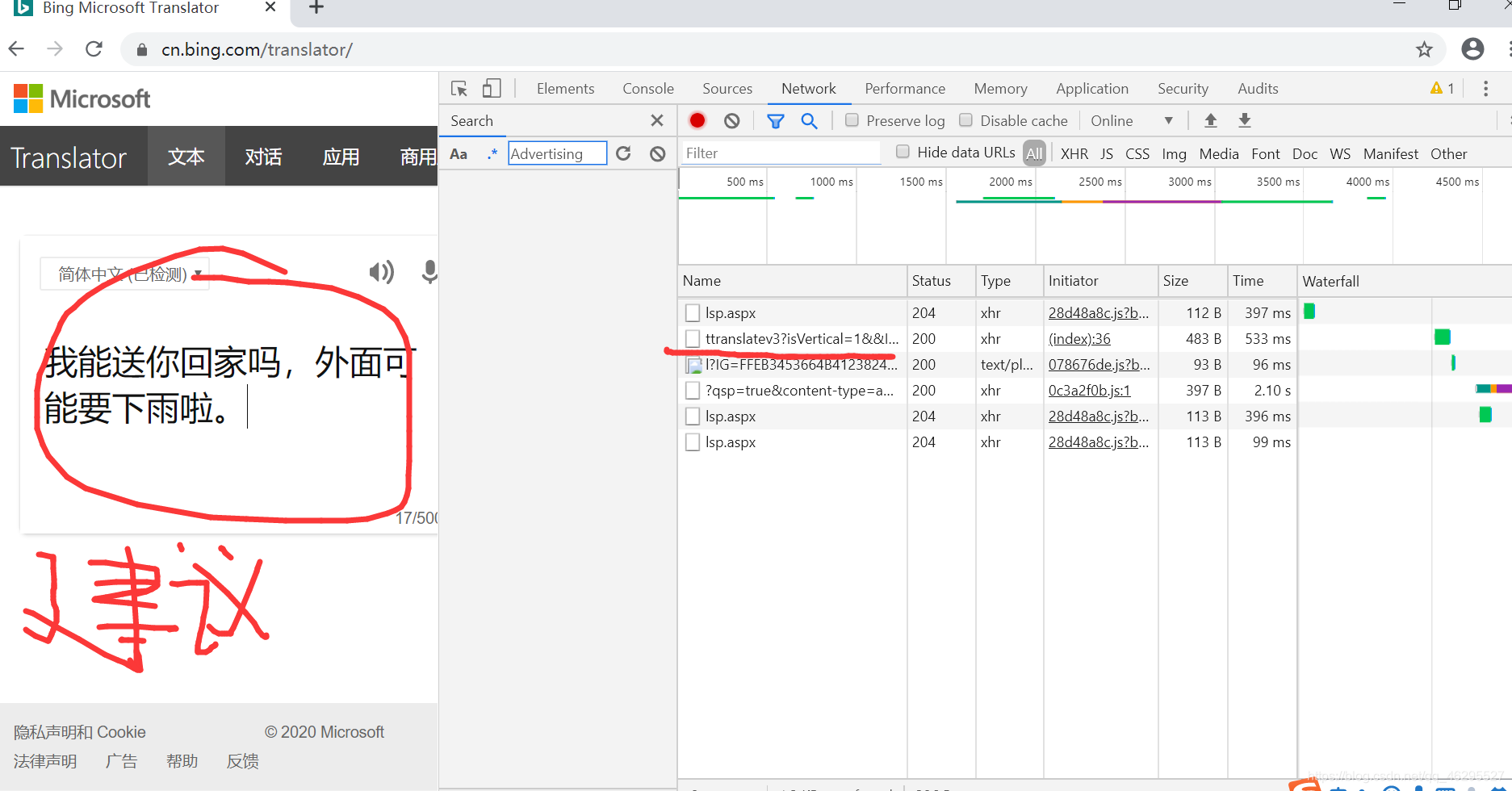The width and height of the screenshot is (1512, 791).
Task: Open the Security tab
Action: pos(1183,89)
